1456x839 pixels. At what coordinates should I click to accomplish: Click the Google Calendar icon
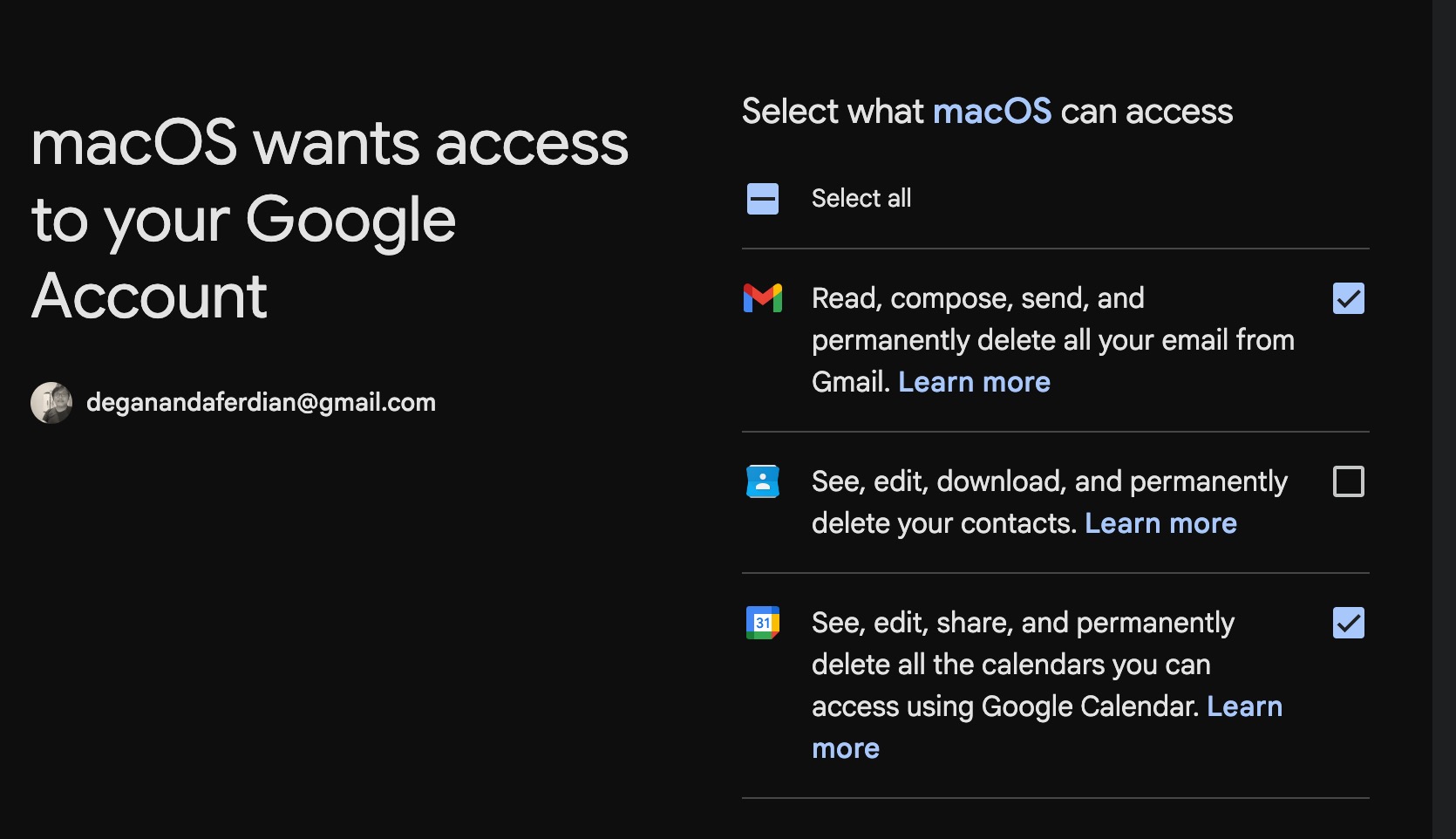(762, 623)
